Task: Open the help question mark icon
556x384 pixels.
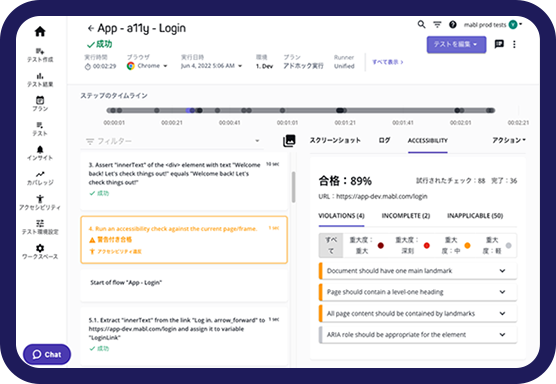Action: click(453, 24)
